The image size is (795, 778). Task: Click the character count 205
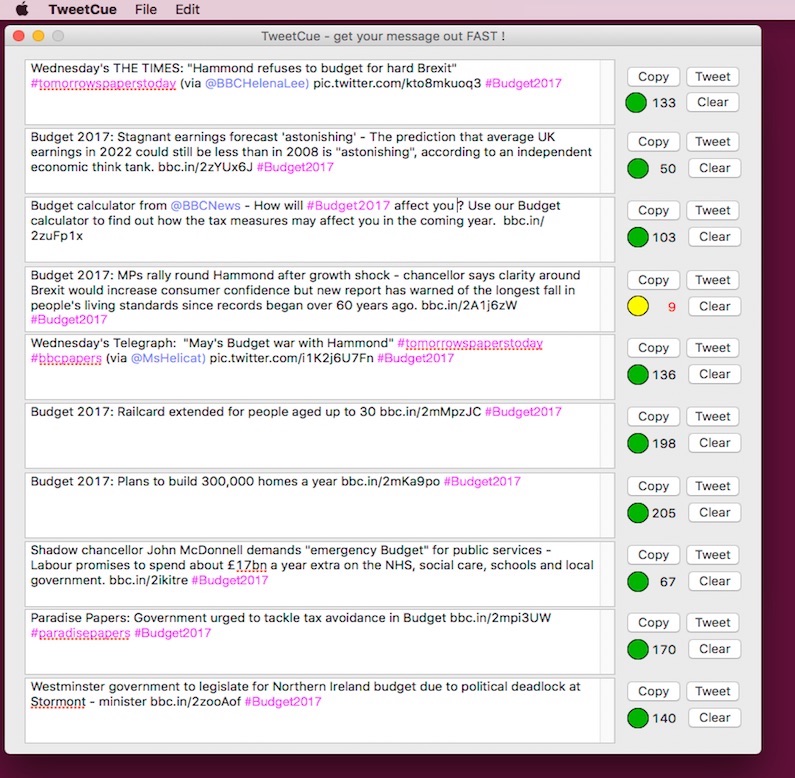[x=664, y=513]
